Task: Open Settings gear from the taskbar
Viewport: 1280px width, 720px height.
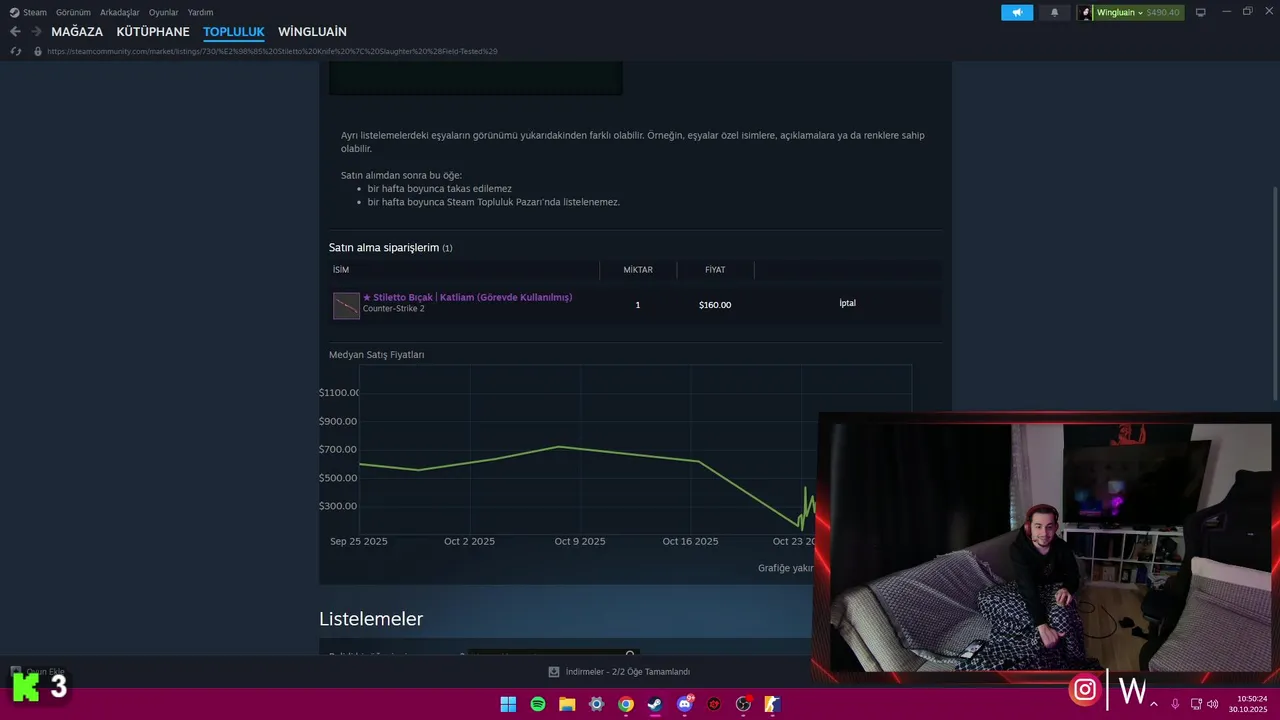Action: [597, 704]
